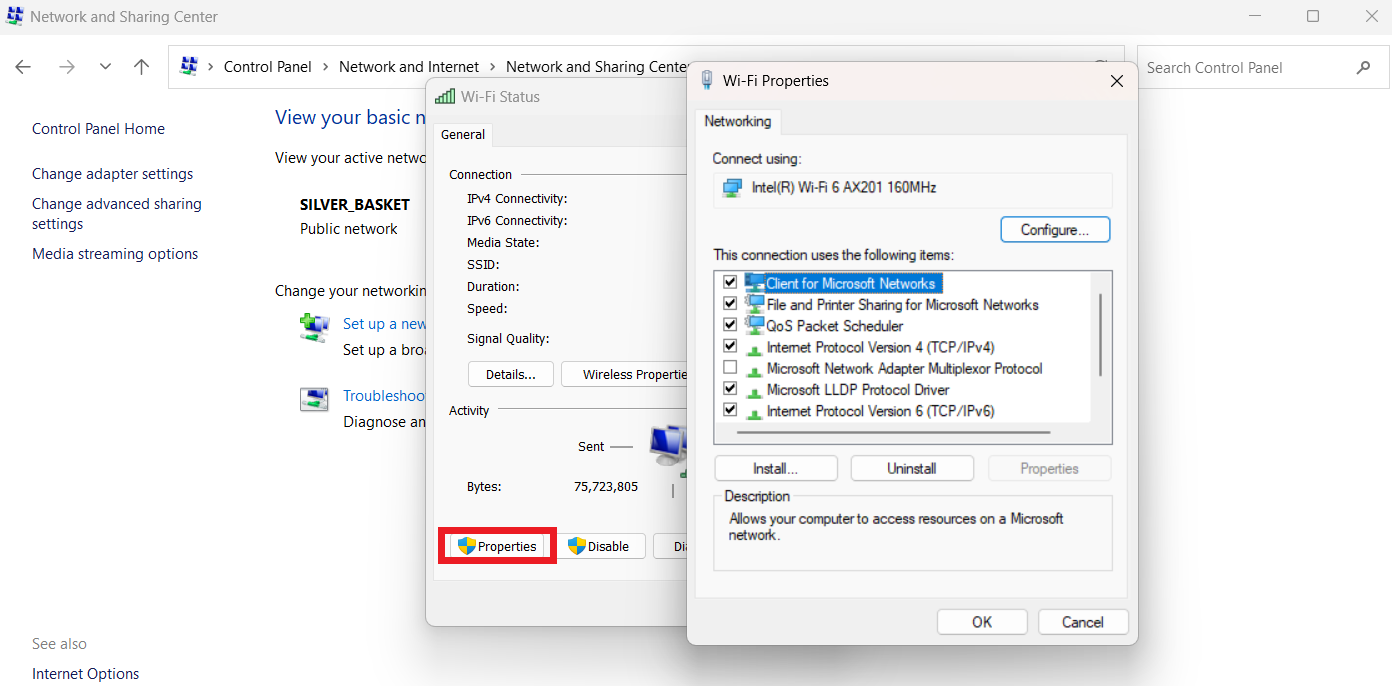Click the Network and Sharing Center title bar icon
This screenshot has width=1392, height=686.
click(x=15, y=16)
